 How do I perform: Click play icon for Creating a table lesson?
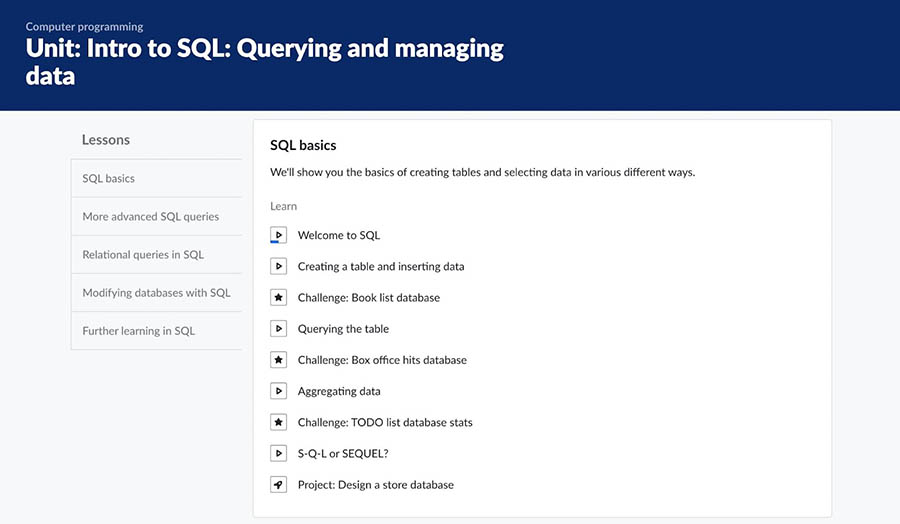[279, 266]
